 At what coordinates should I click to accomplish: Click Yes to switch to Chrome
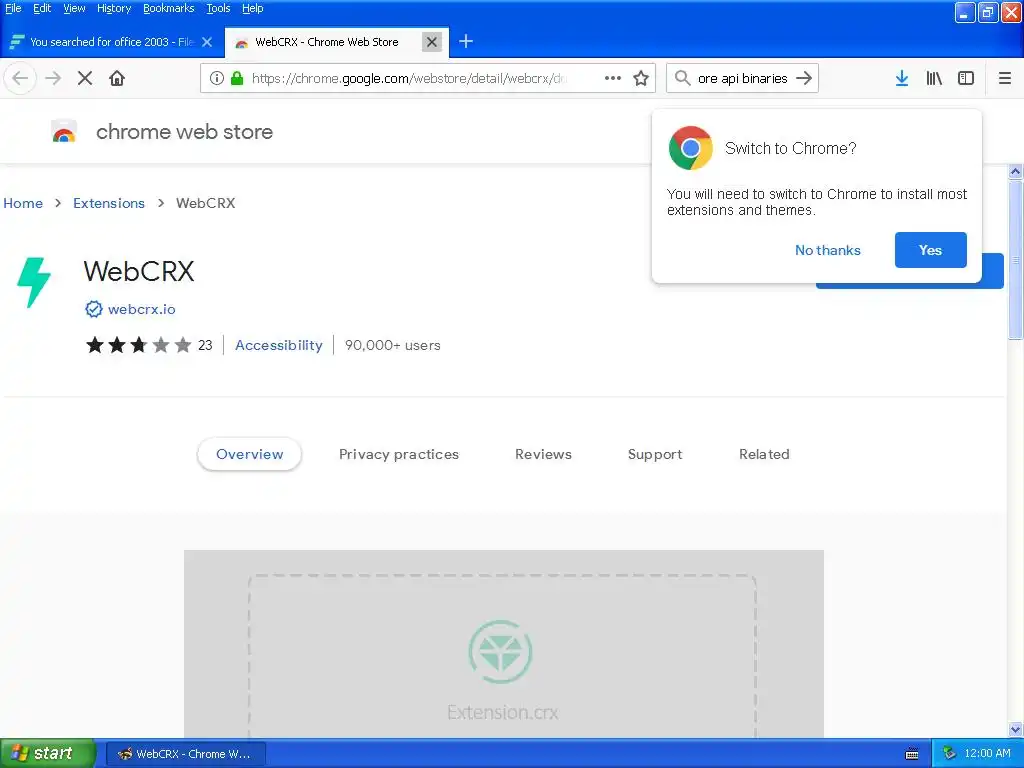[931, 250]
